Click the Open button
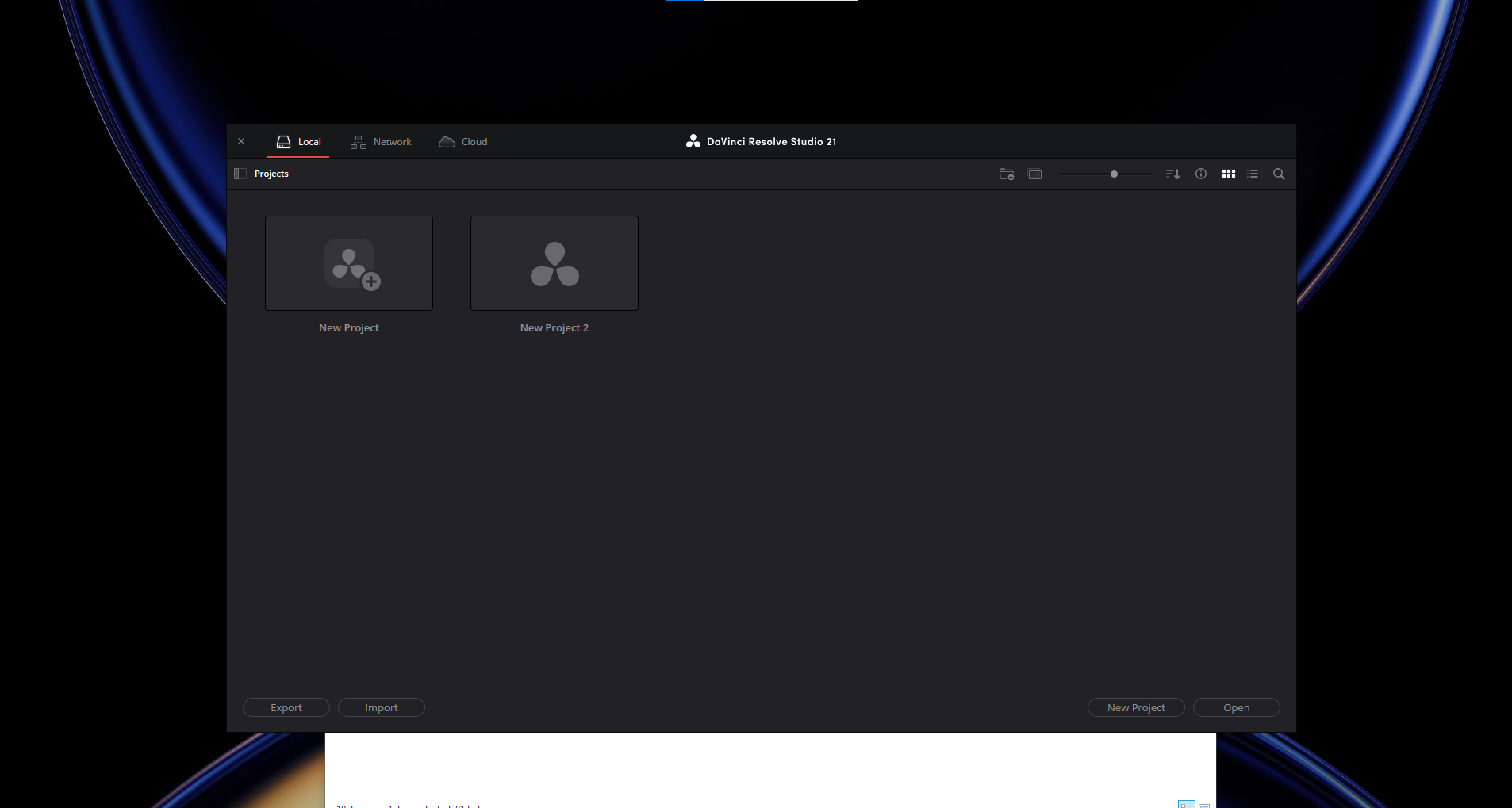 coord(1237,707)
